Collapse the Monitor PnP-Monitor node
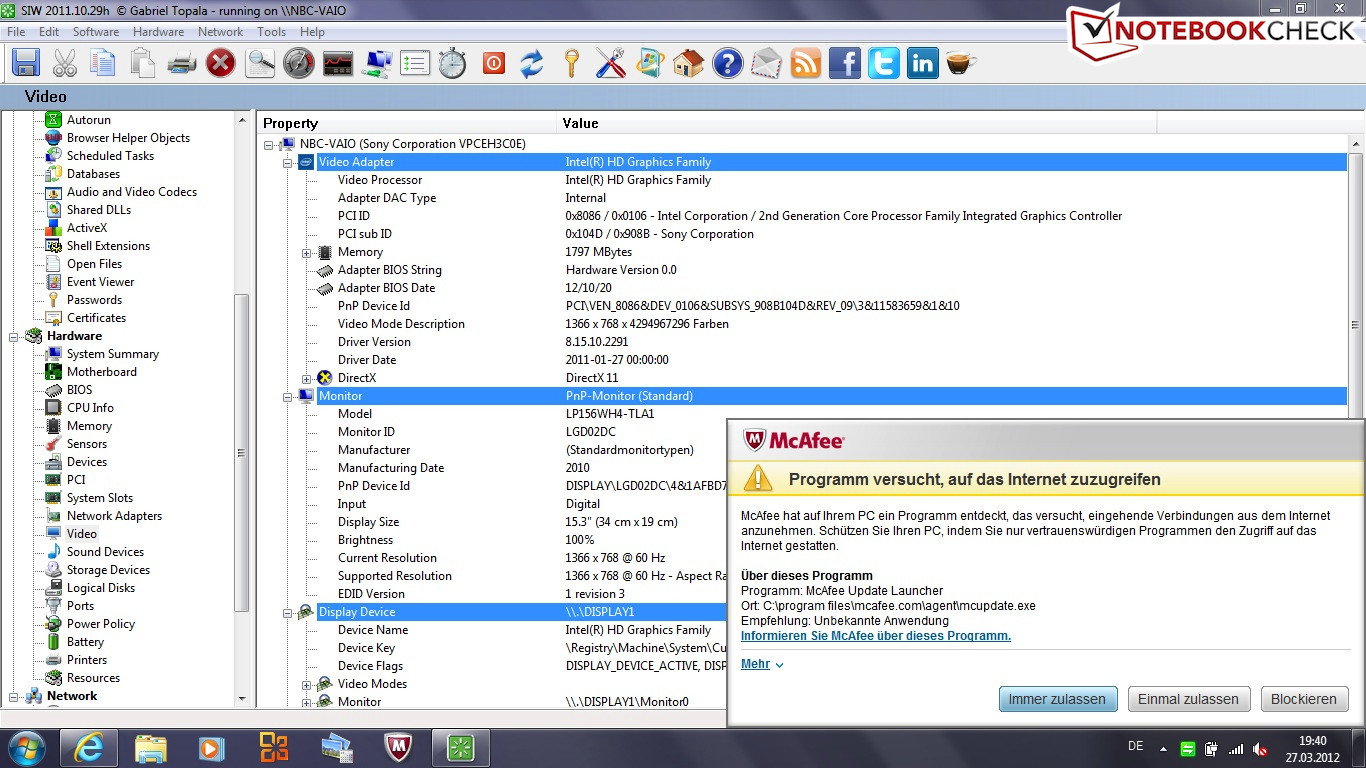This screenshot has width=1366, height=768. pyautogui.click(x=288, y=396)
